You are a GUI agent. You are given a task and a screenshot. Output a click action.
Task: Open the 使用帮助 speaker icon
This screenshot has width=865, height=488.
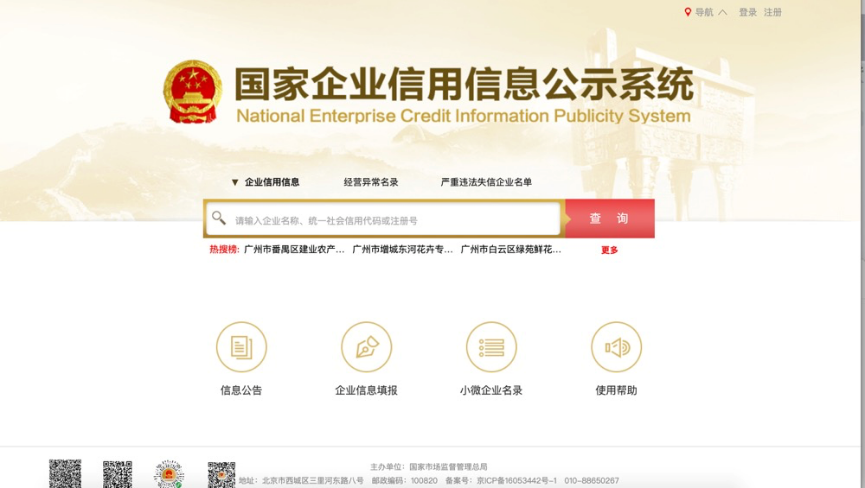click(616, 347)
